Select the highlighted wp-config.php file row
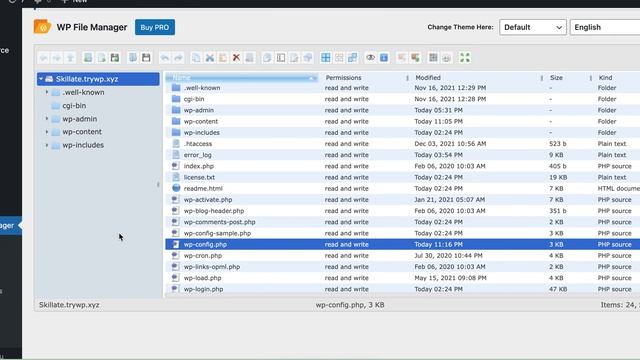Screen dimensions: 640x360 click(402, 244)
